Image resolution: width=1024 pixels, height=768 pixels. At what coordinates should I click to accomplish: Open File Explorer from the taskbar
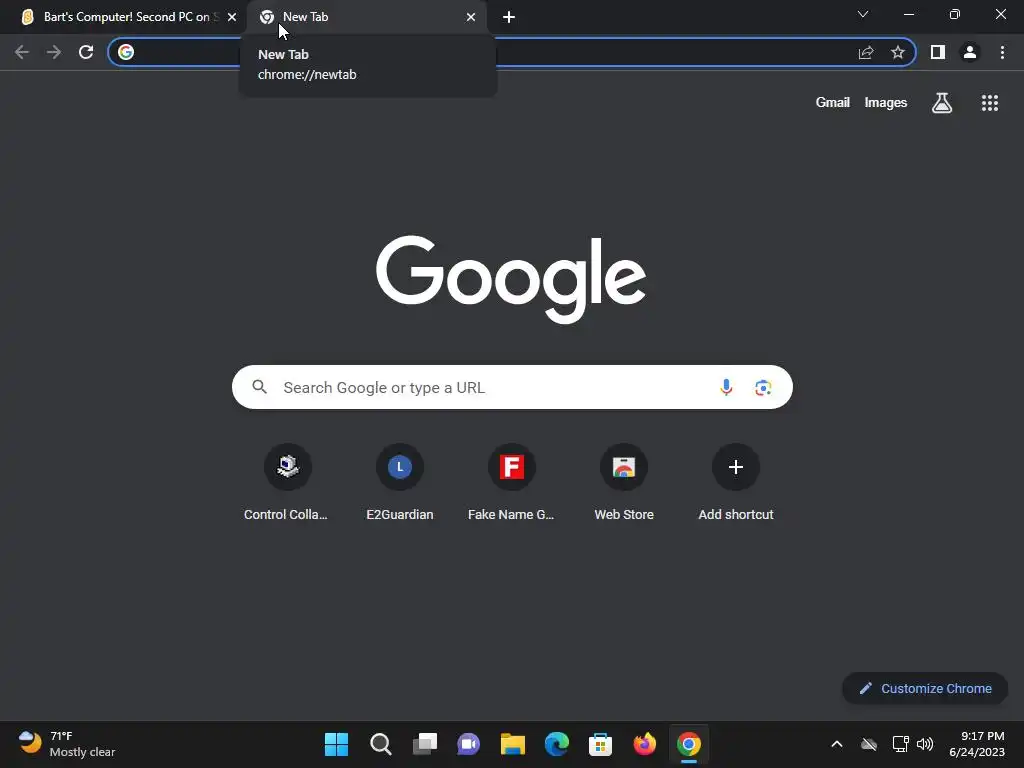point(513,744)
